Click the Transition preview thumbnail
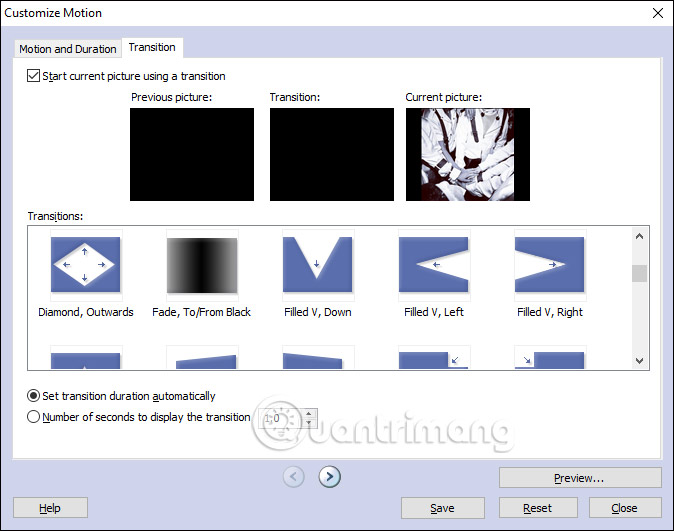The image size is (674, 531). coord(332,154)
